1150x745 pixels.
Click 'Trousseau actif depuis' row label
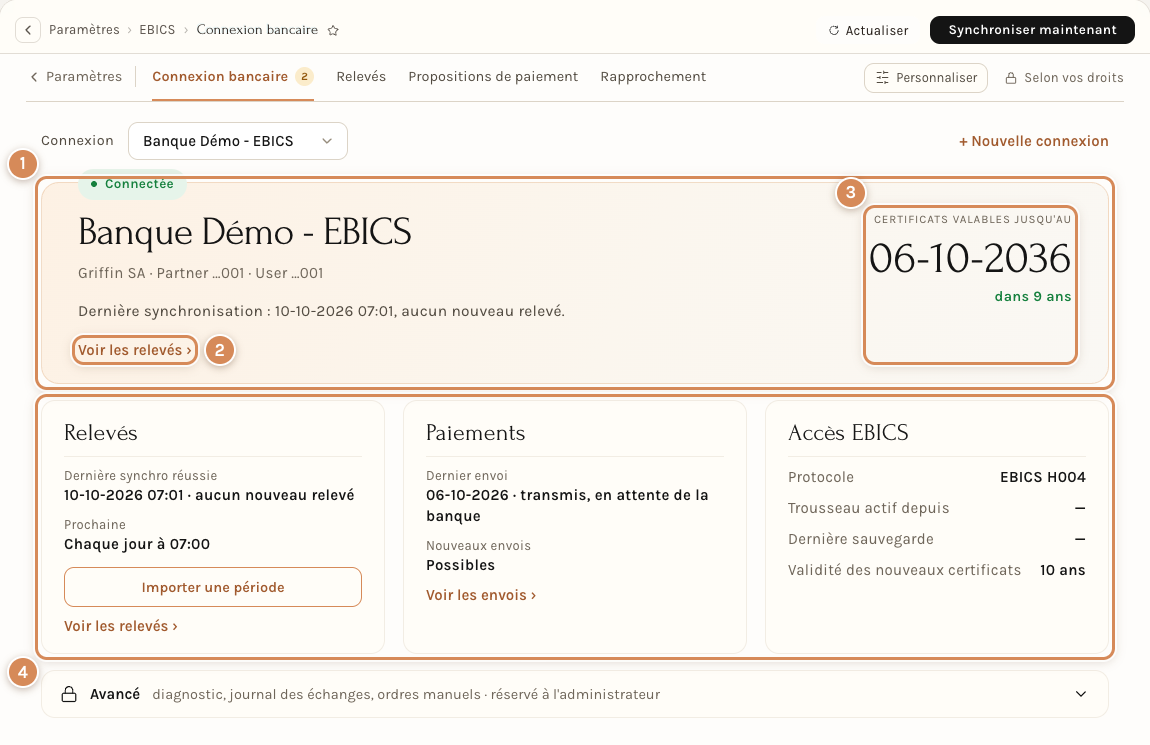[868, 508]
